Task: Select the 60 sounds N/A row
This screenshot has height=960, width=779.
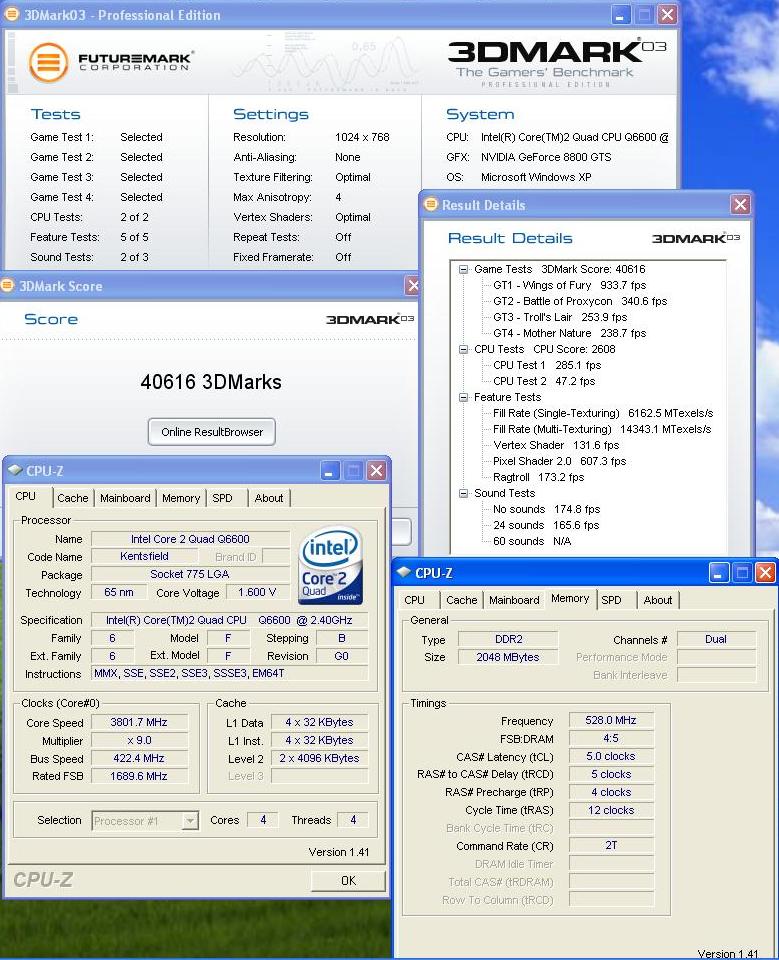Action: pyautogui.click(x=532, y=541)
